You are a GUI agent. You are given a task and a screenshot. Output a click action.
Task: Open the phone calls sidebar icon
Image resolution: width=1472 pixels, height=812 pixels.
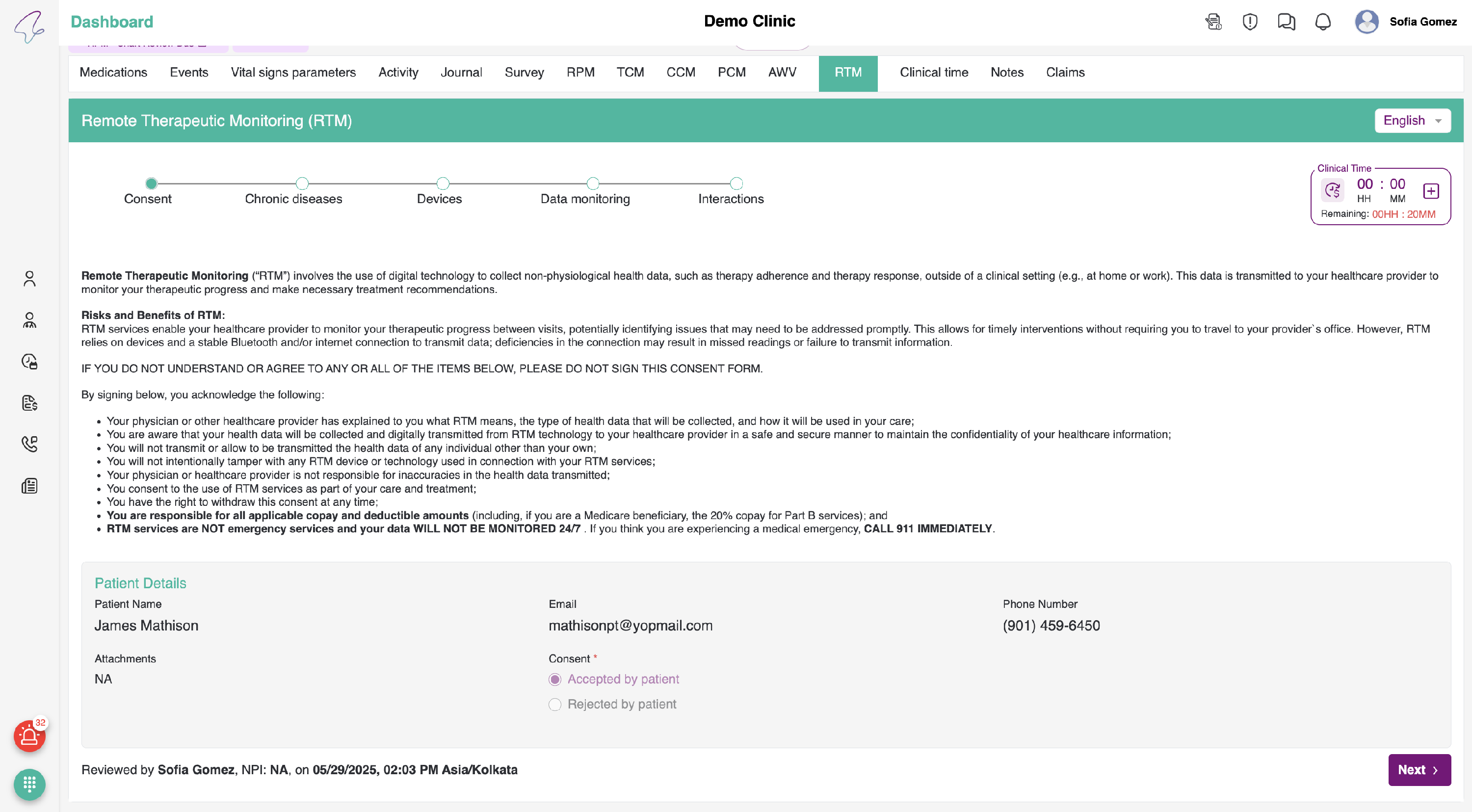pyautogui.click(x=29, y=444)
